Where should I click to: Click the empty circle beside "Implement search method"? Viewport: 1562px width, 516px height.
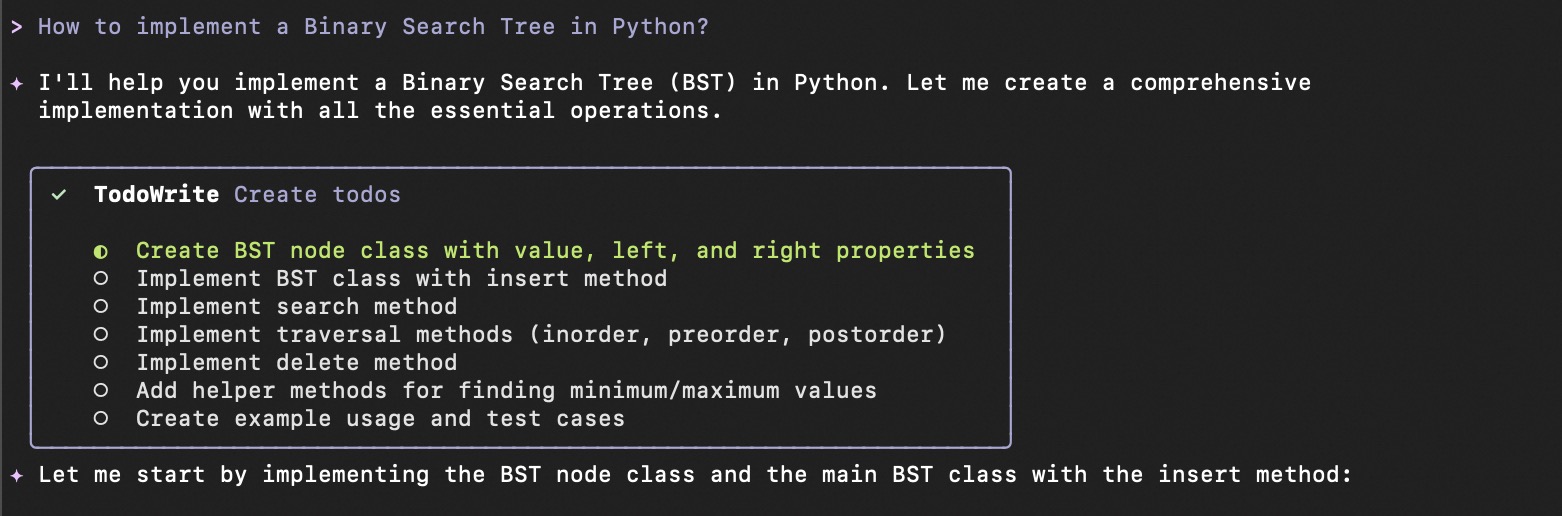click(x=100, y=307)
